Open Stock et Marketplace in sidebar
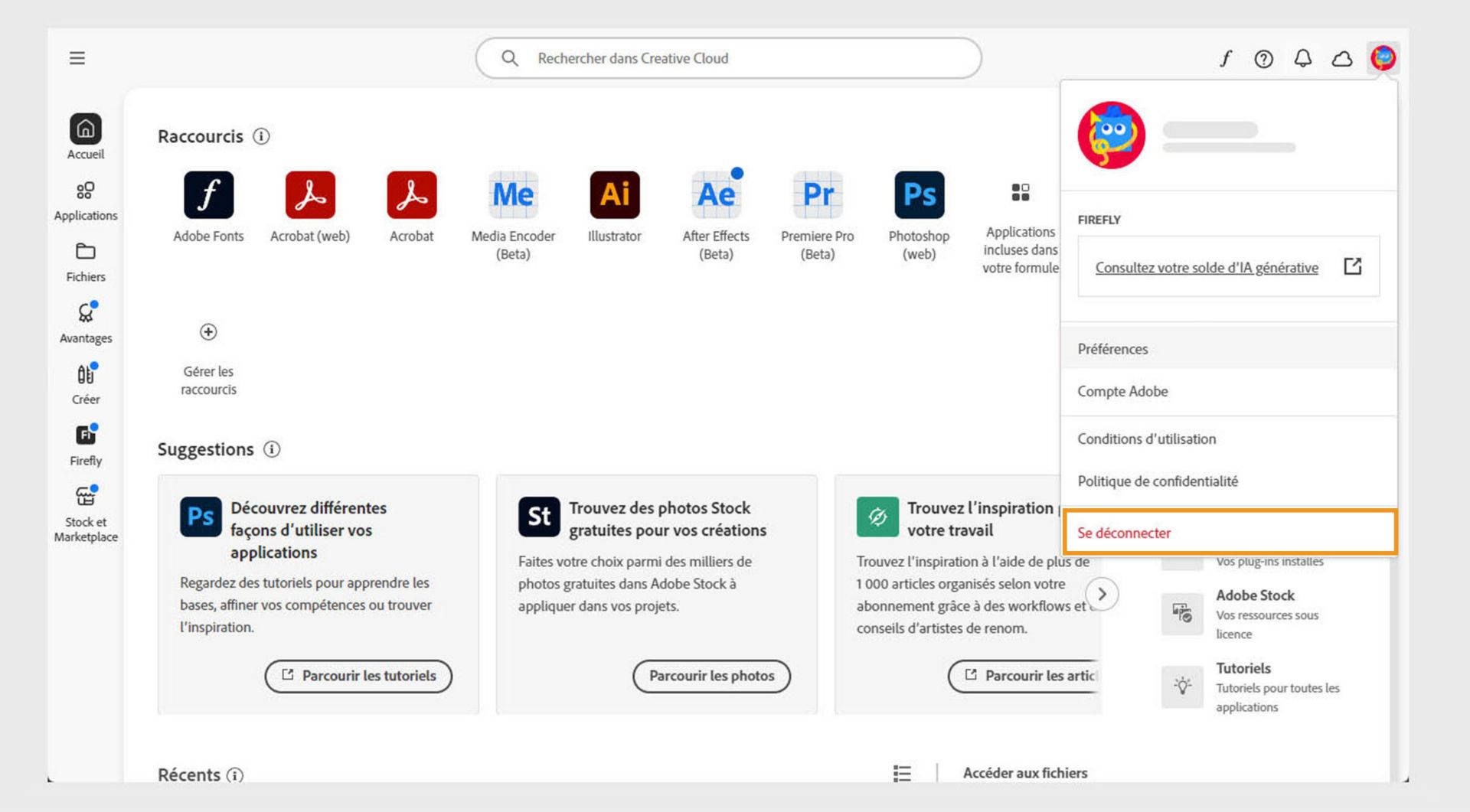The height and width of the screenshot is (812, 1470). point(86,514)
